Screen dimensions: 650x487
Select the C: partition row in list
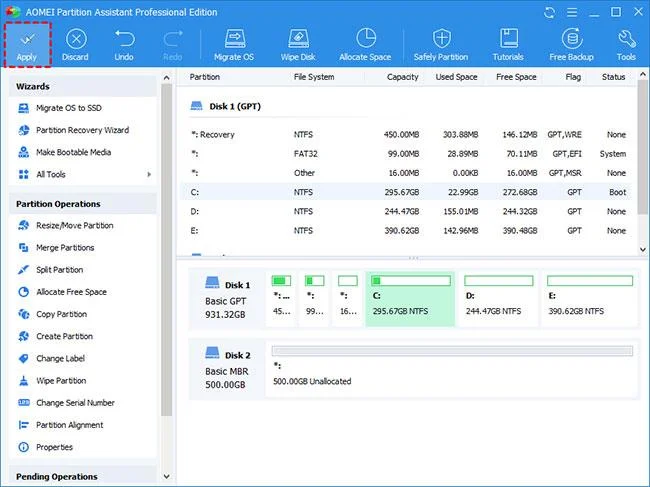point(408,192)
